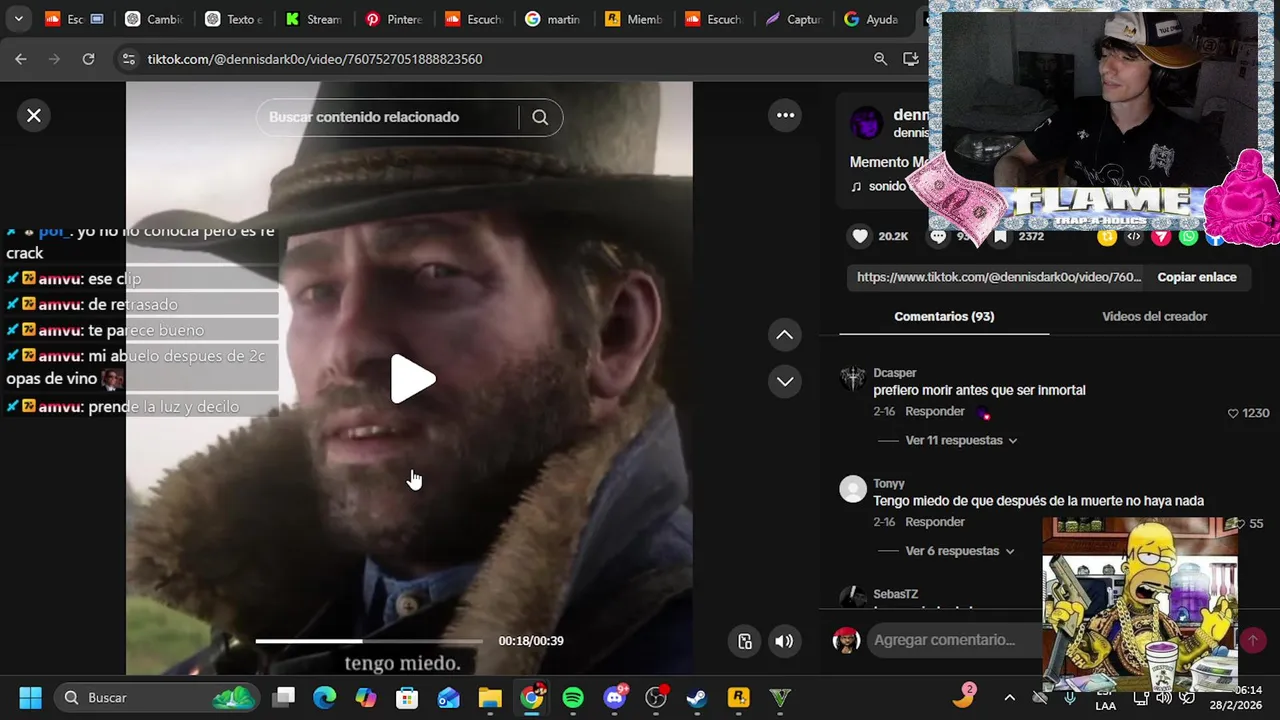This screenshot has width=1280, height=720.
Task: Switch to martin Google browser tab
Action: [553, 19]
